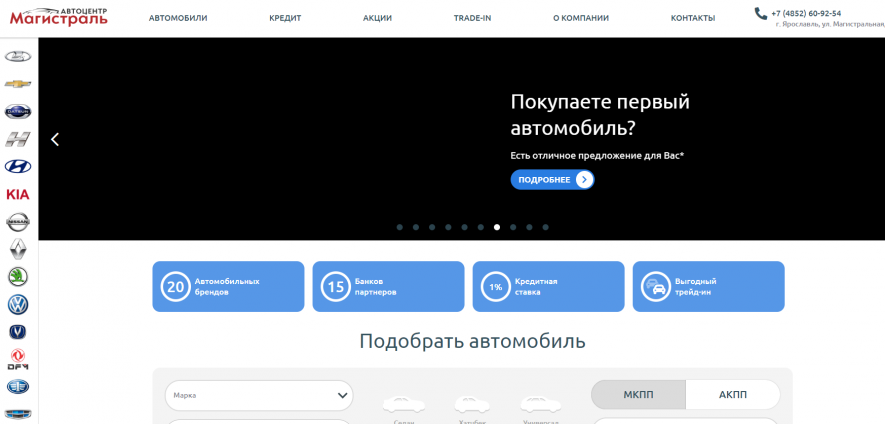Open the KIA brand page
The height and width of the screenshot is (424, 885).
[x=18, y=194]
